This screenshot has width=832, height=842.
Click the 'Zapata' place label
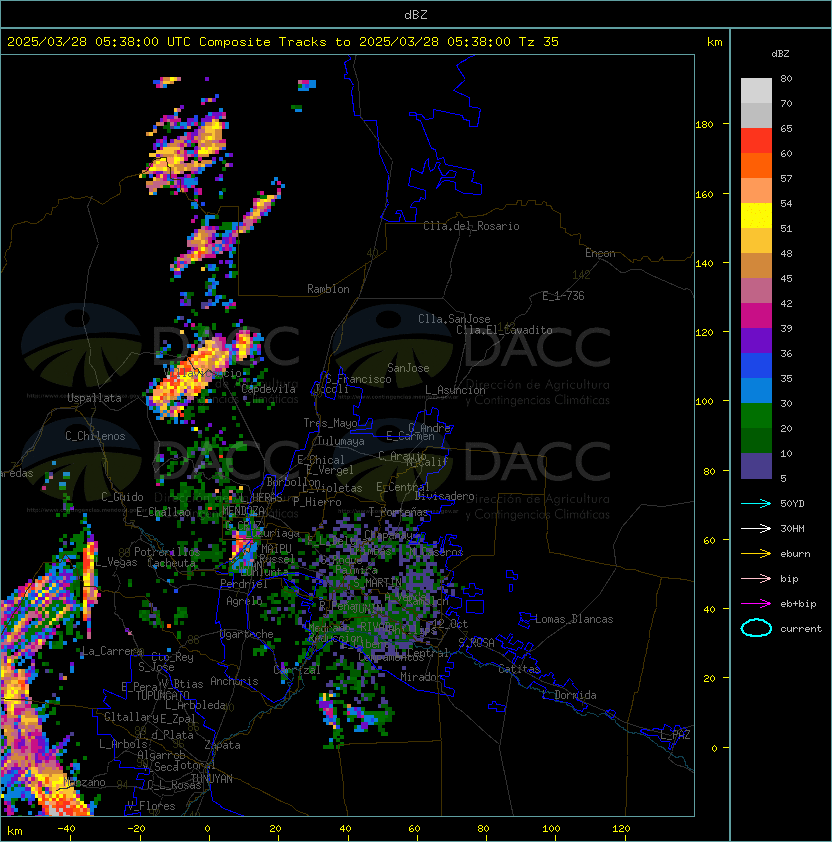[222, 745]
